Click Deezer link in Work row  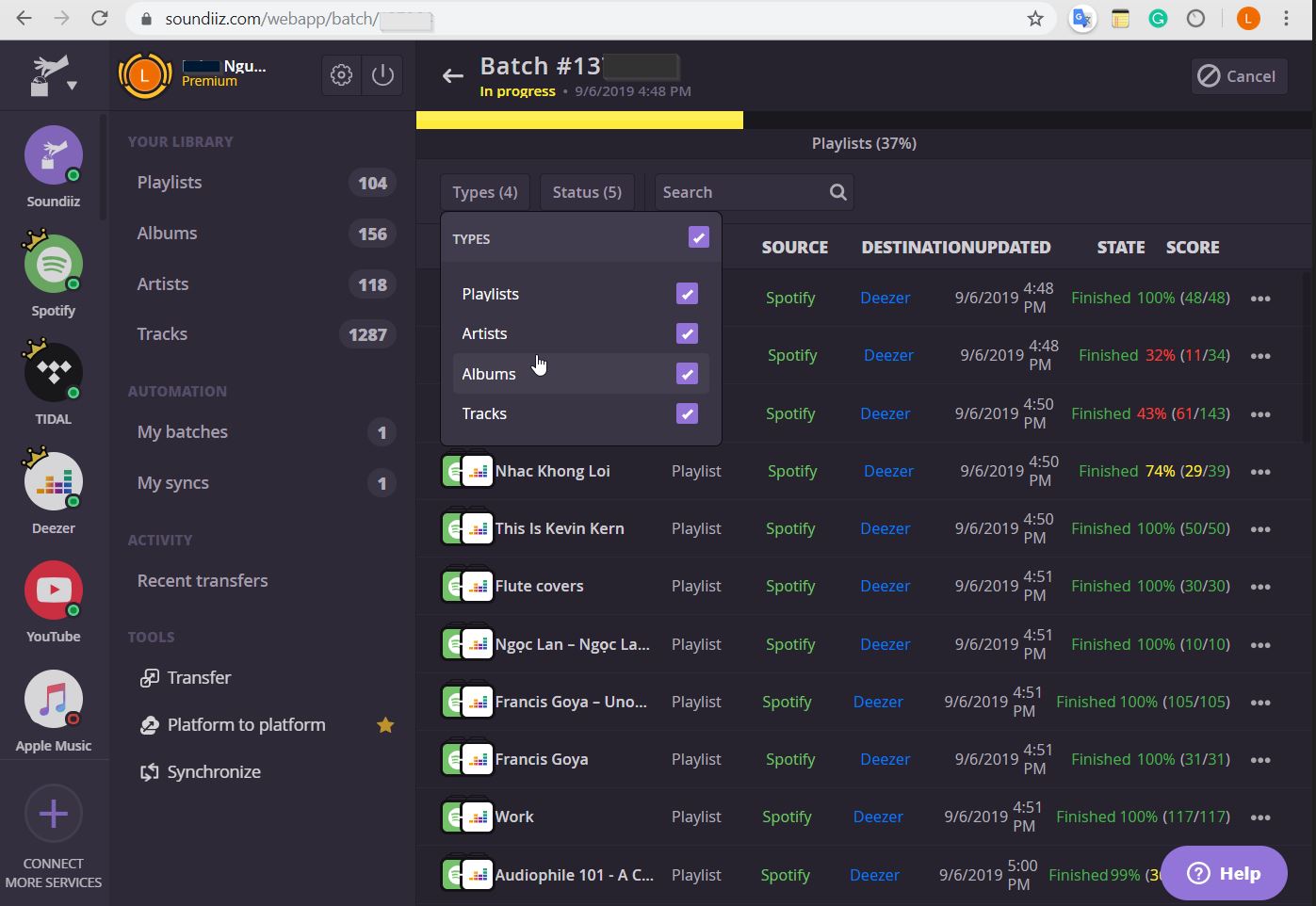pyautogui.click(x=878, y=817)
